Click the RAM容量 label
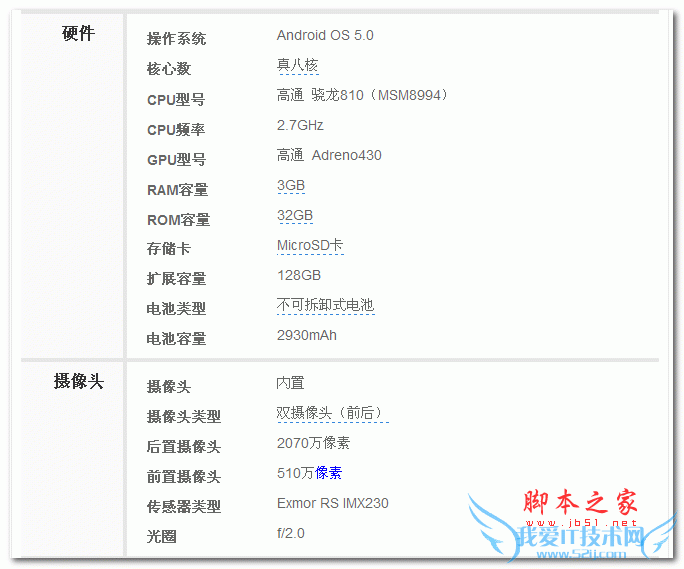This screenshot has height=569, width=684. (178, 190)
